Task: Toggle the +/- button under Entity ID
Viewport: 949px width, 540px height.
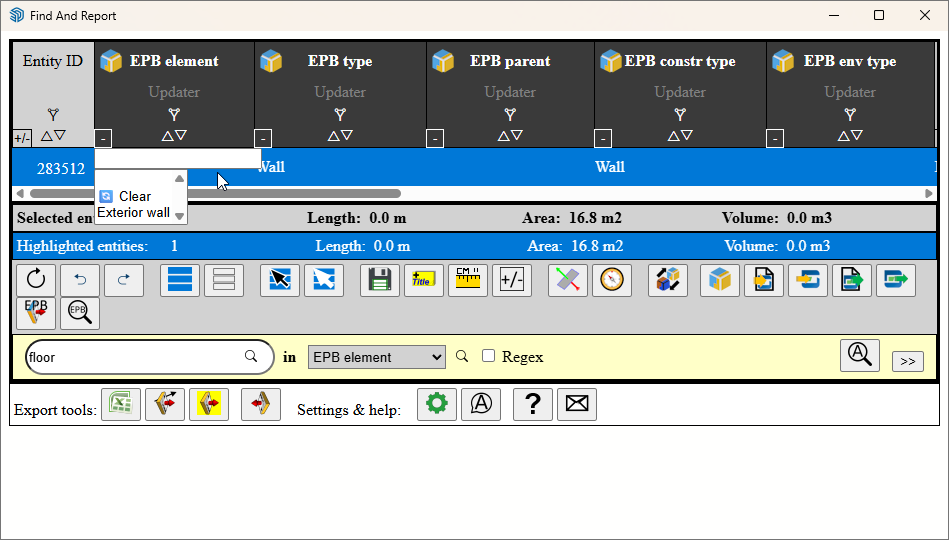Action: 22,138
